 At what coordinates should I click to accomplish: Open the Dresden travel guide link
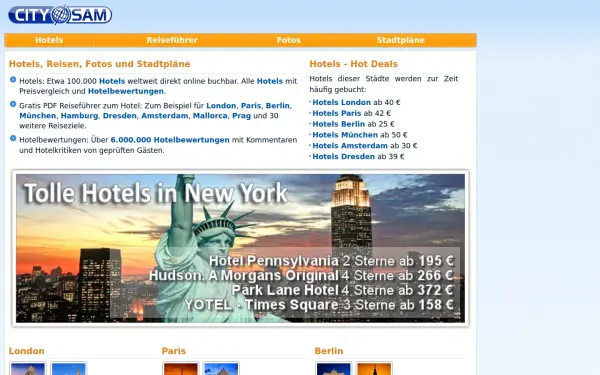click(x=120, y=116)
